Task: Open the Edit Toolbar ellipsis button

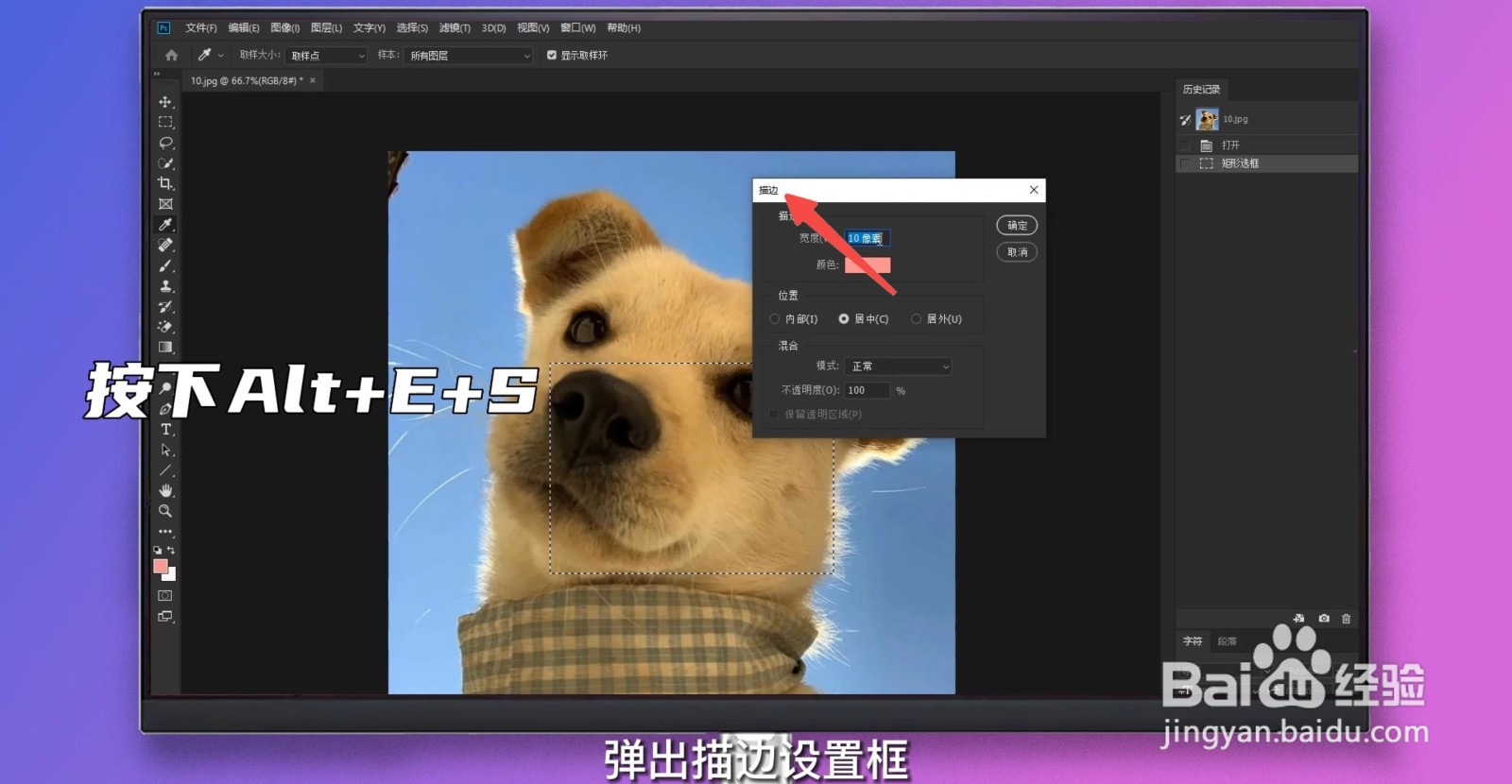Action: point(165,532)
